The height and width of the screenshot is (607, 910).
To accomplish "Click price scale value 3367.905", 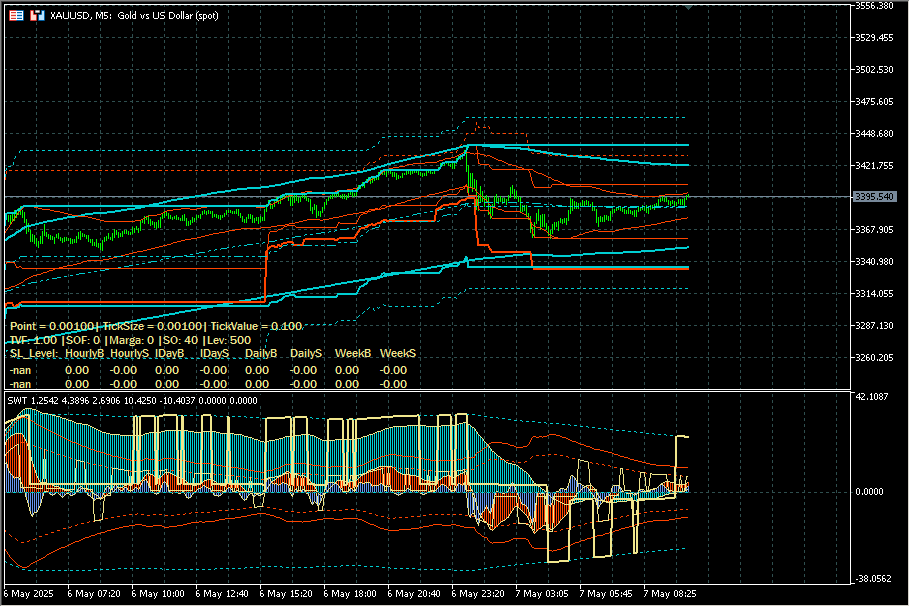I will tap(874, 230).
